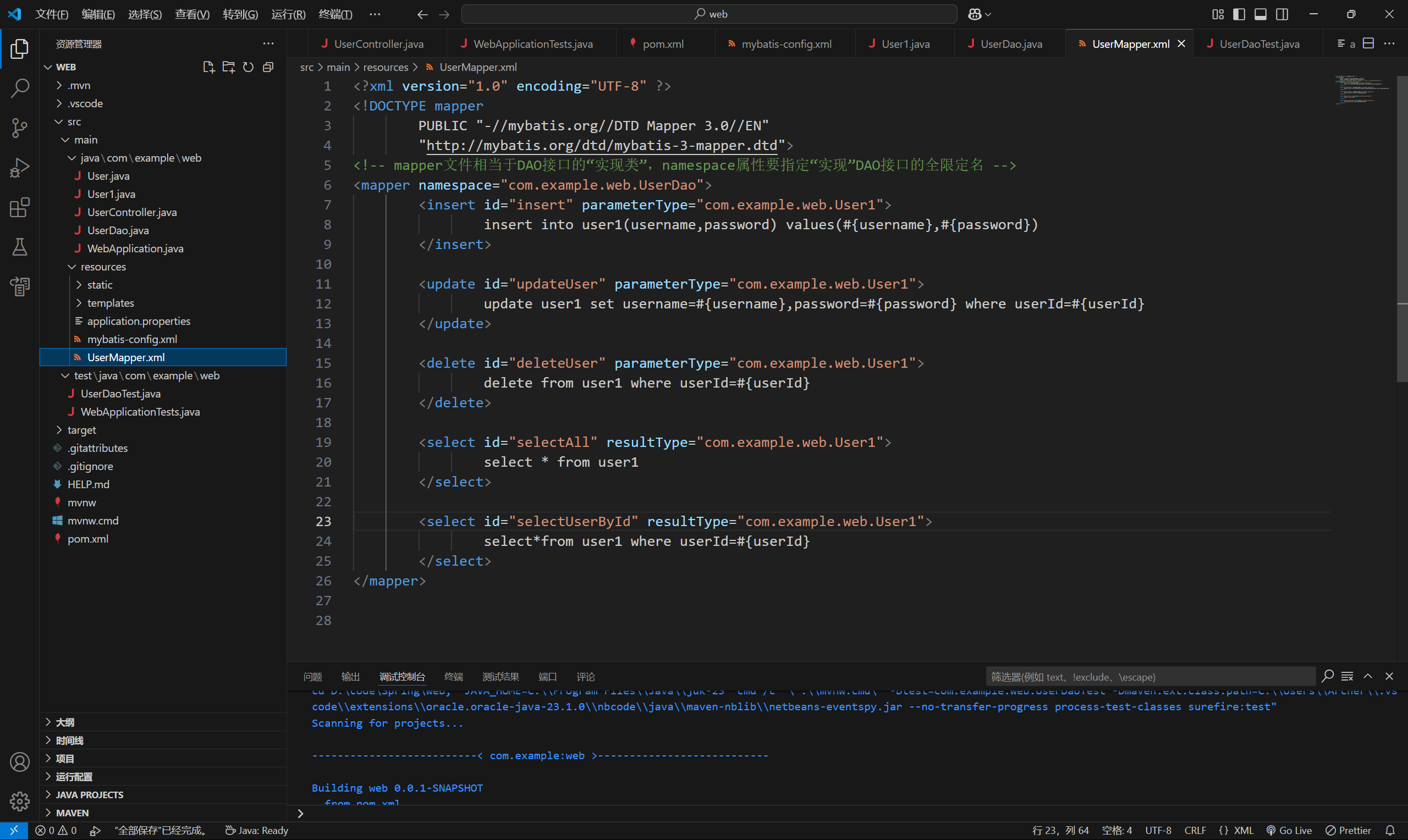Refresh the explorer file tree
The width and height of the screenshot is (1408, 840).
[x=248, y=67]
